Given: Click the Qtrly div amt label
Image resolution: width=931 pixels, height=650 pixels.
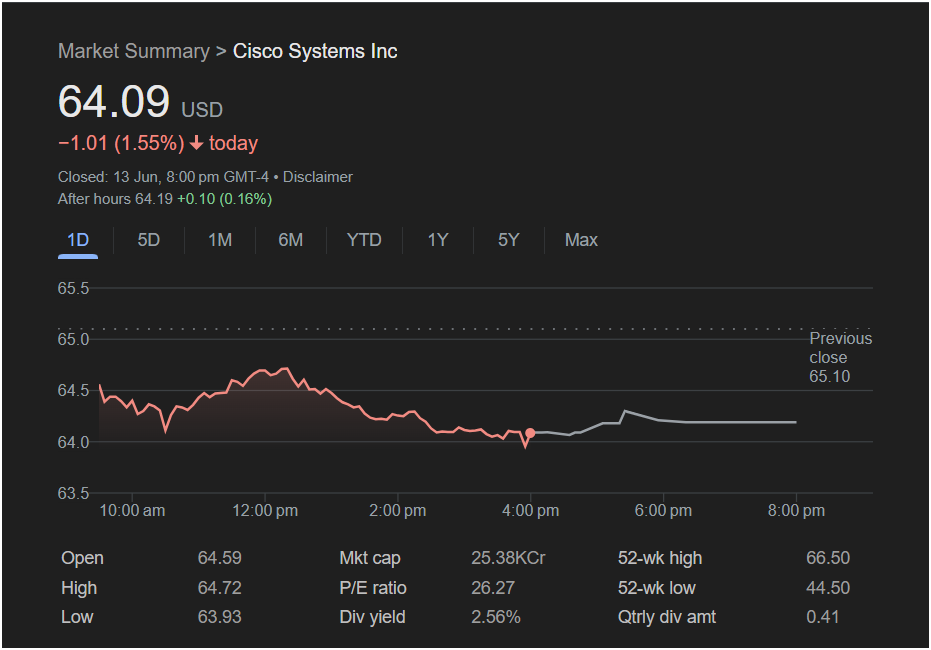Looking at the screenshot, I should click(x=667, y=617).
